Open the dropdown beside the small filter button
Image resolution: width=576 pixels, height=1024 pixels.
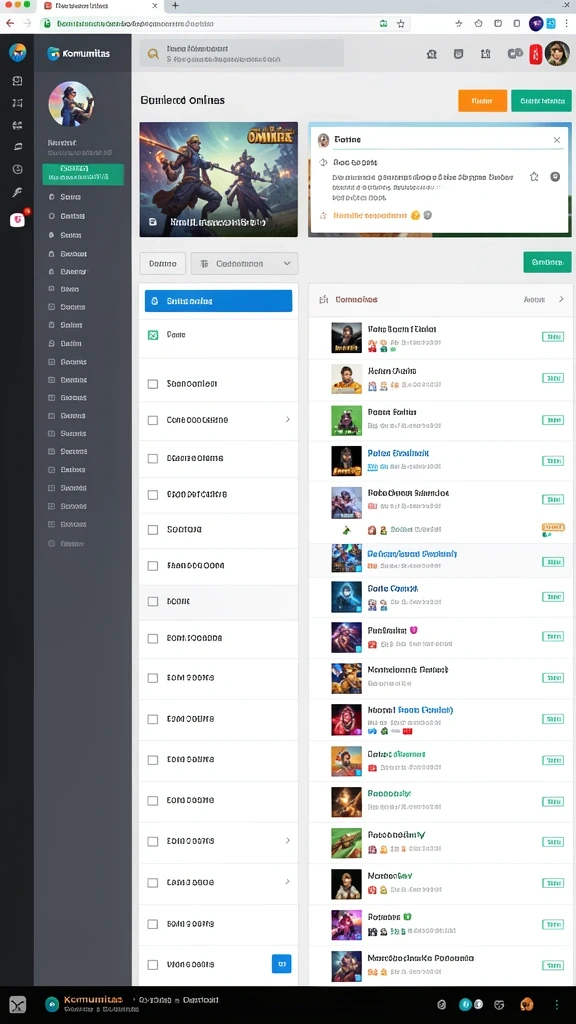point(244,263)
